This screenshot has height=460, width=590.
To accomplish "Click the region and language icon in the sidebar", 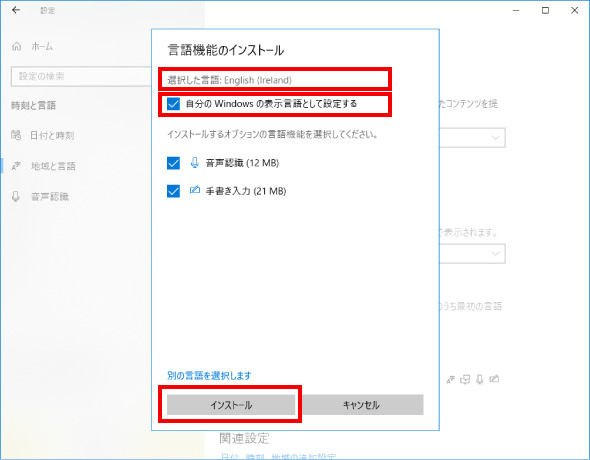I will pos(16,166).
